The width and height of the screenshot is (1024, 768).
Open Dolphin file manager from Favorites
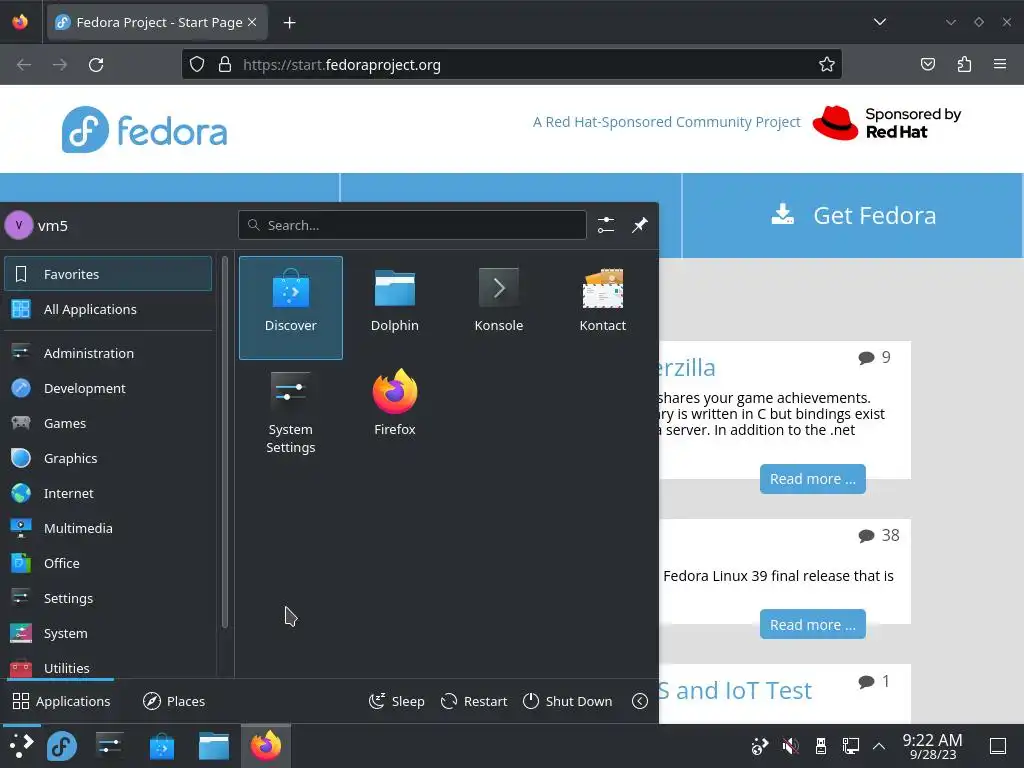[x=394, y=308]
